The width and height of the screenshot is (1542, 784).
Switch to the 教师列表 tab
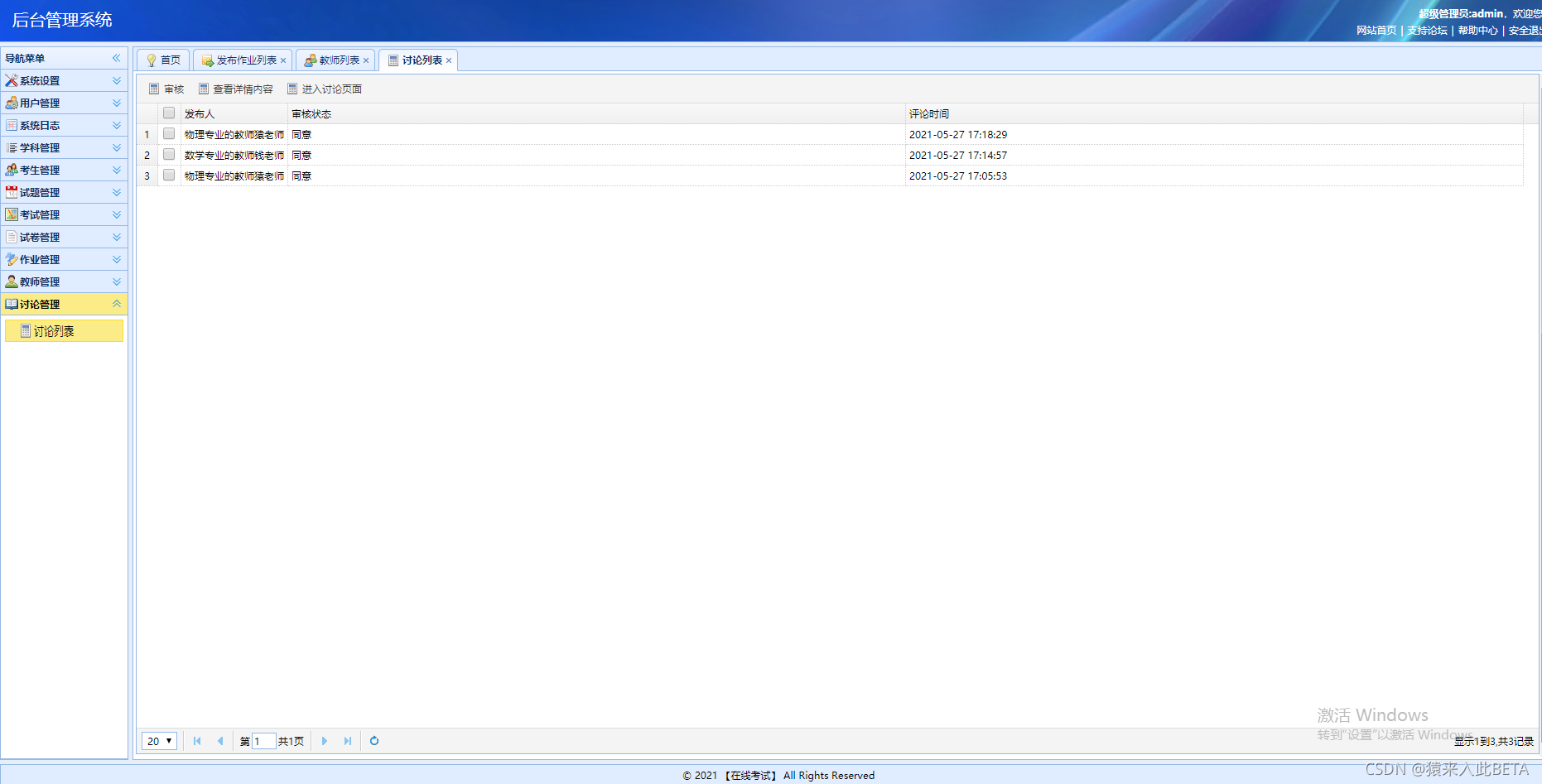click(x=335, y=60)
